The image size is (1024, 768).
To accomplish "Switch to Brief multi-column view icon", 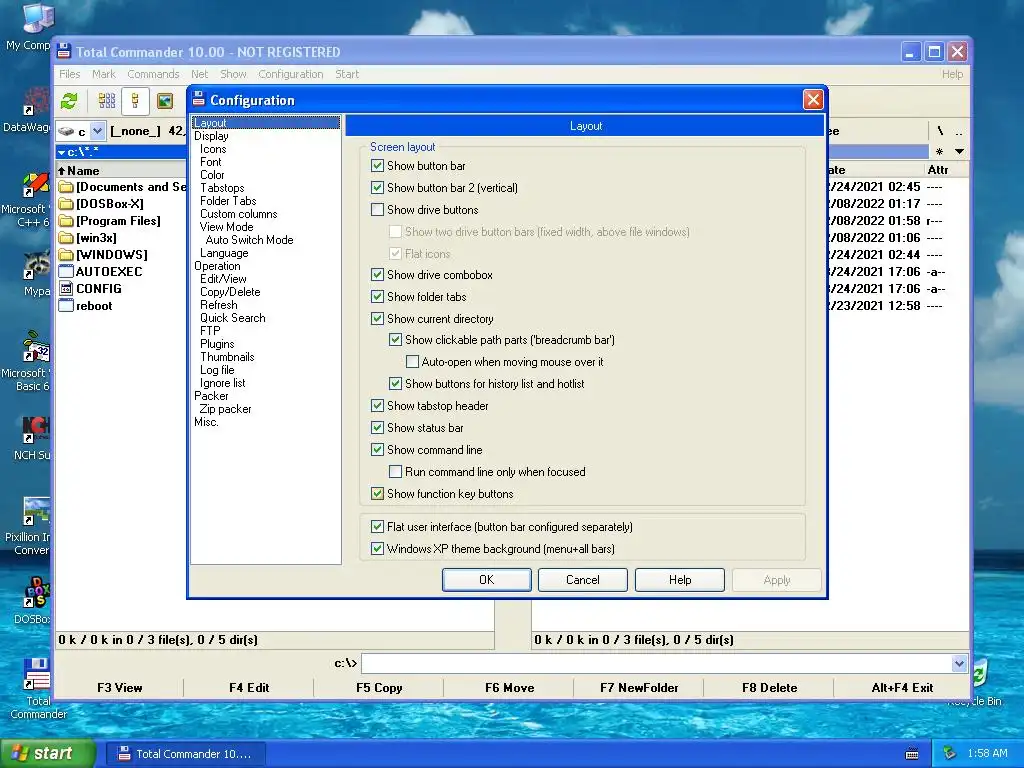I will tap(106, 101).
